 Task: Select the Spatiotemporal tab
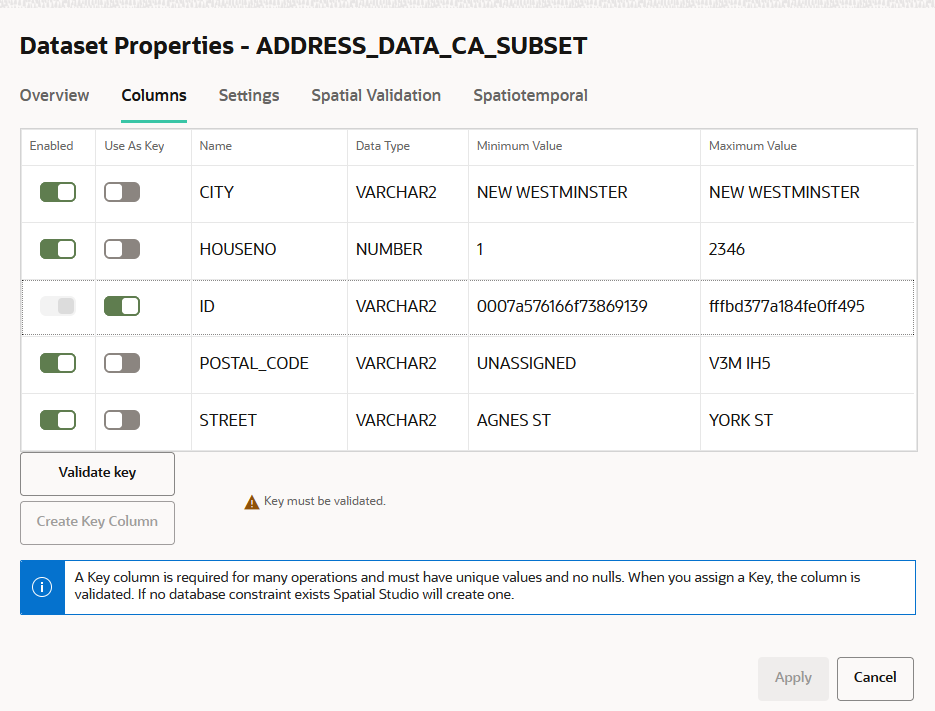click(x=531, y=95)
